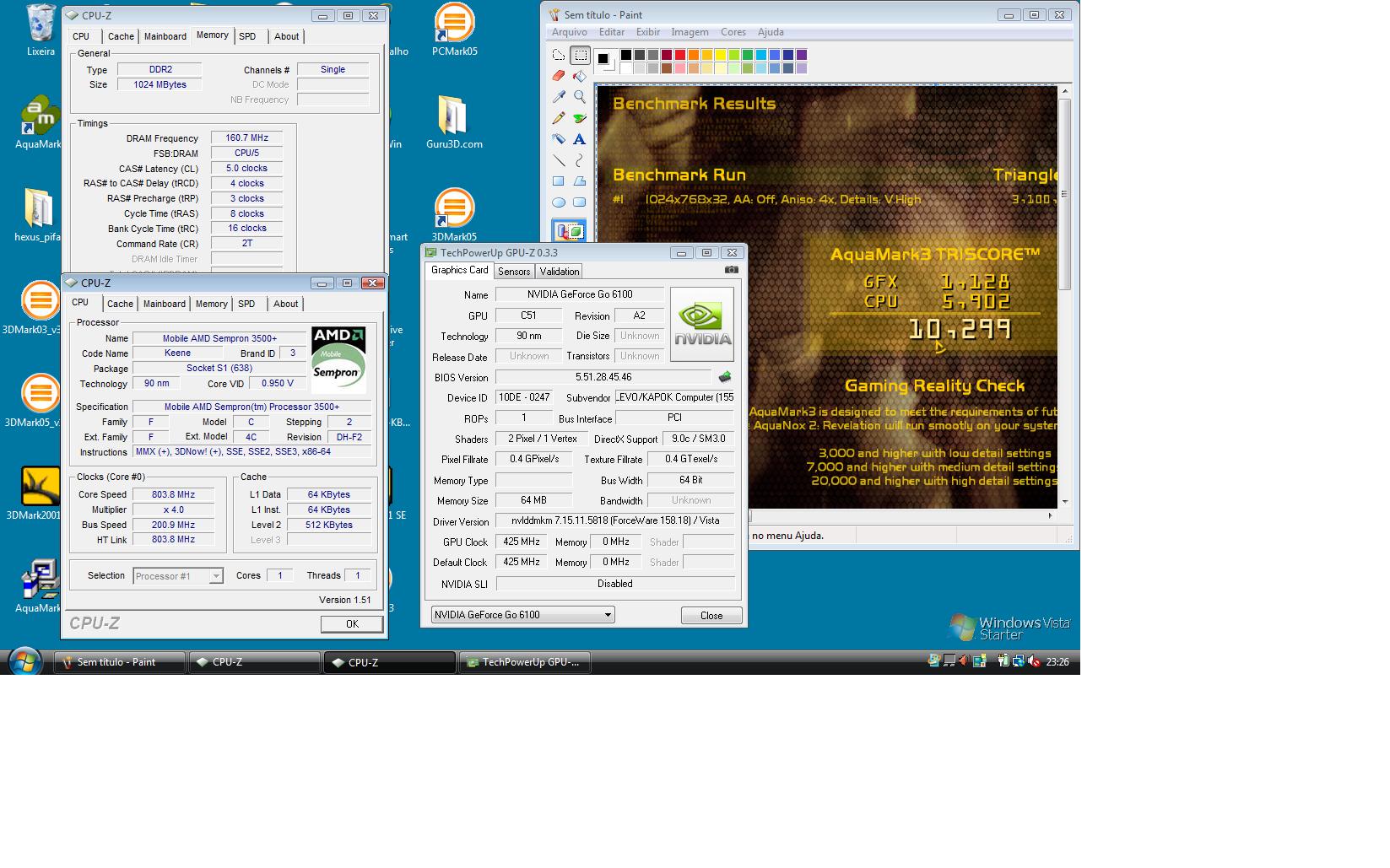This screenshot has height=868, width=1390.
Task: Open the Ajuda menu in Paint
Action: point(771,32)
